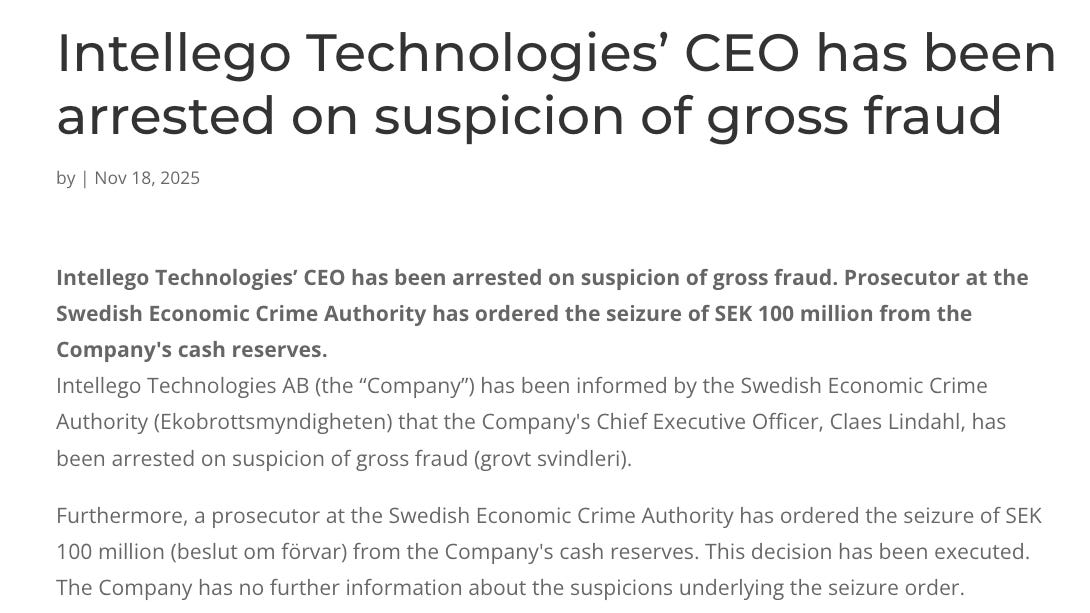The width and height of the screenshot is (1090, 613).
Task: Click 'This decision has been executed.' sentence
Action: coord(867,552)
